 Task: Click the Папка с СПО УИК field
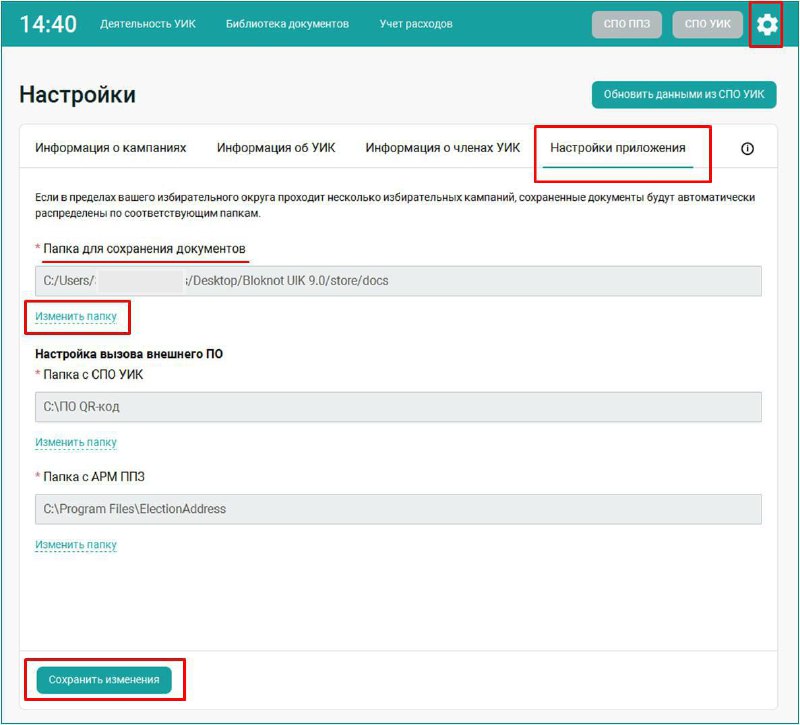(x=398, y=407)
